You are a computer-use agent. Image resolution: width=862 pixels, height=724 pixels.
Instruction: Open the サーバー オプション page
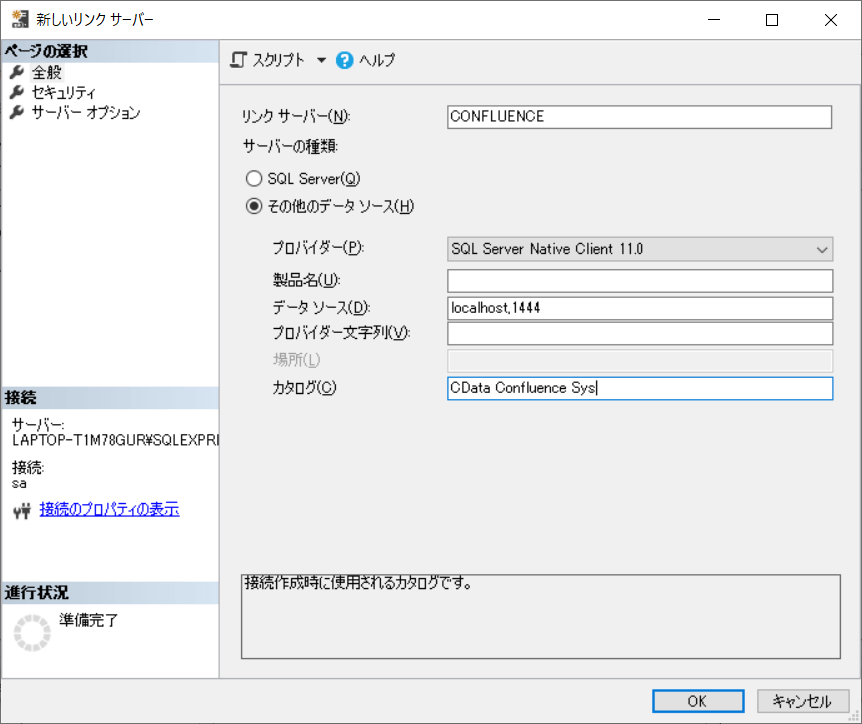pyautogui.click(x=86, y=113)
